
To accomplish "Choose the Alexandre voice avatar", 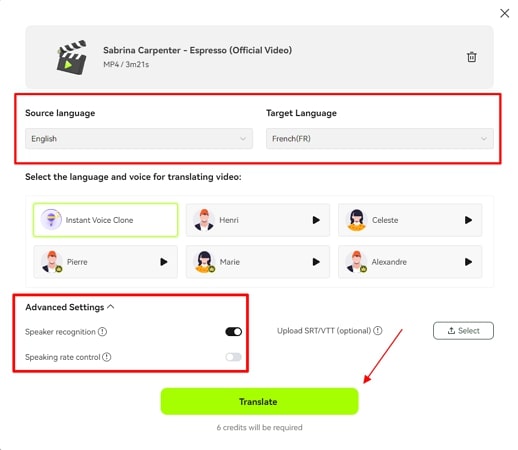I will (x=357, y=262).
